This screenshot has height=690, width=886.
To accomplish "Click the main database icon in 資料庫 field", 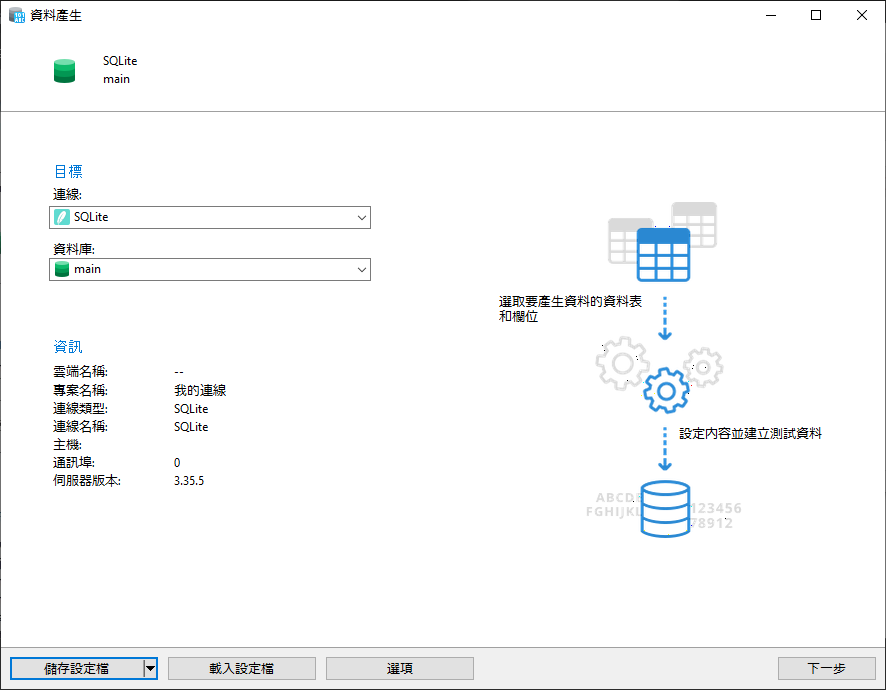I will (62, 269).
